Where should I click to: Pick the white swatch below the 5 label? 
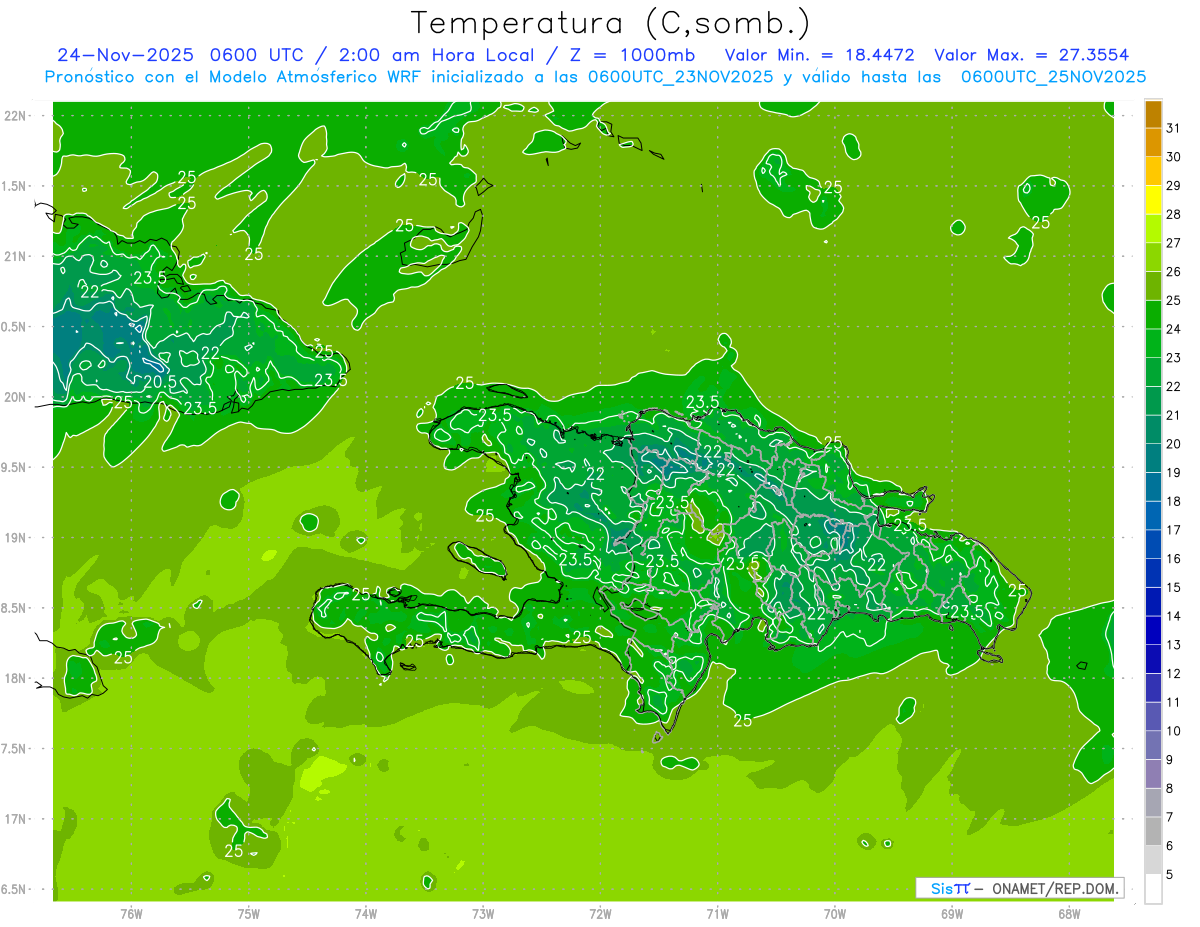pyautogui.click(x=1153, y=889)
